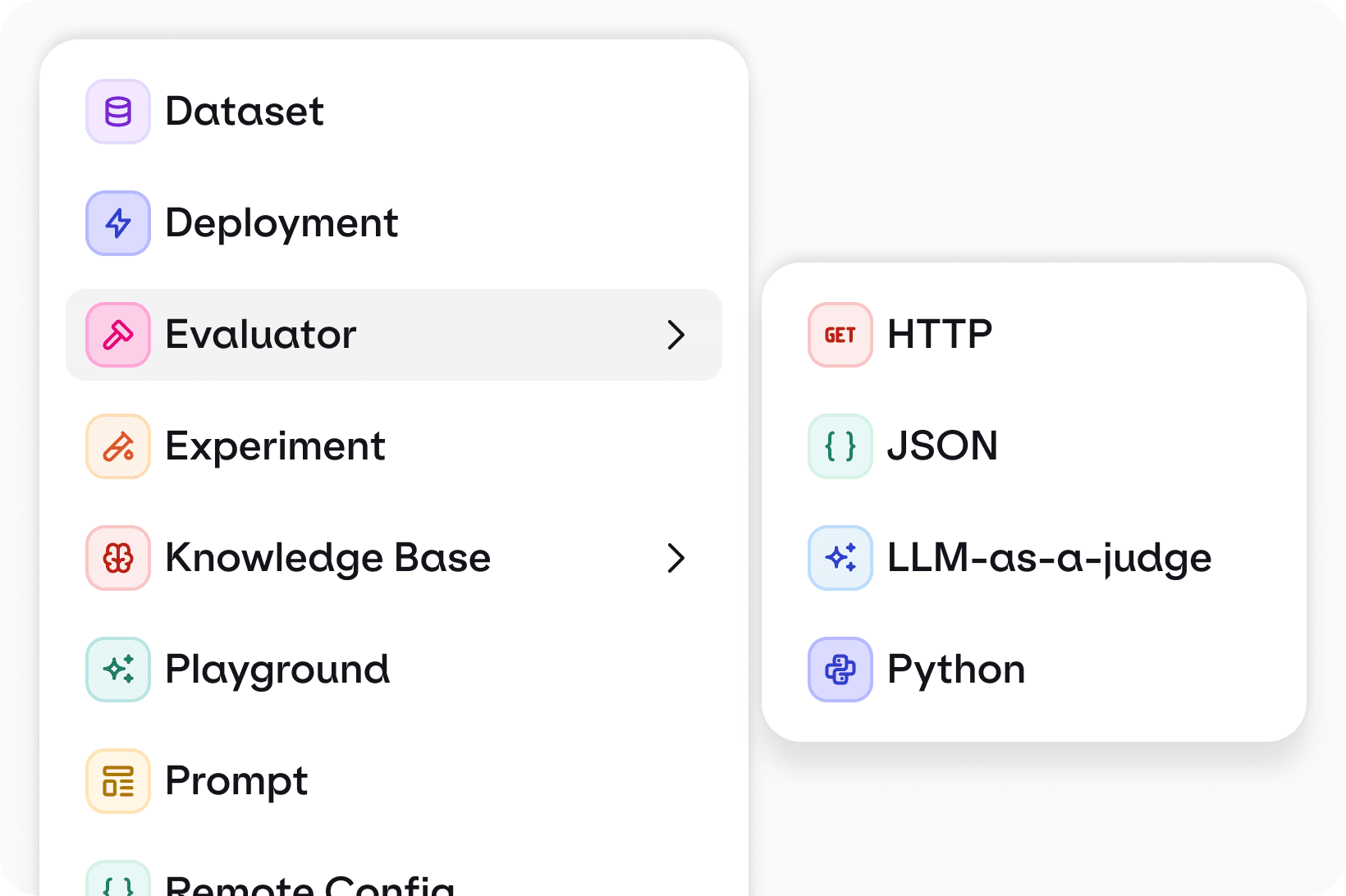The height and width of the screenshot is (896, 1346).
Task: Choose the Deployment menu entry
Action: click(282, 223)
